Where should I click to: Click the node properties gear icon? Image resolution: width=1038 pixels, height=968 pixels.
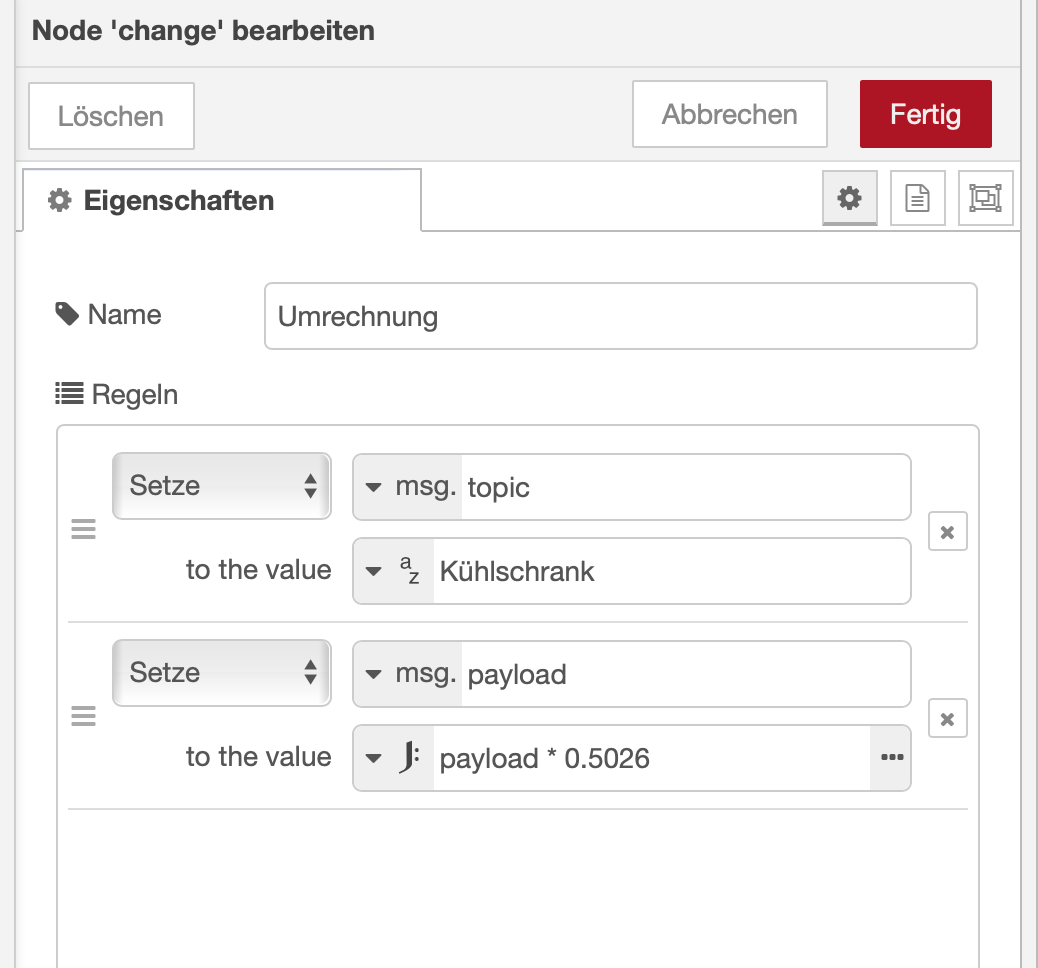(849, 198)
